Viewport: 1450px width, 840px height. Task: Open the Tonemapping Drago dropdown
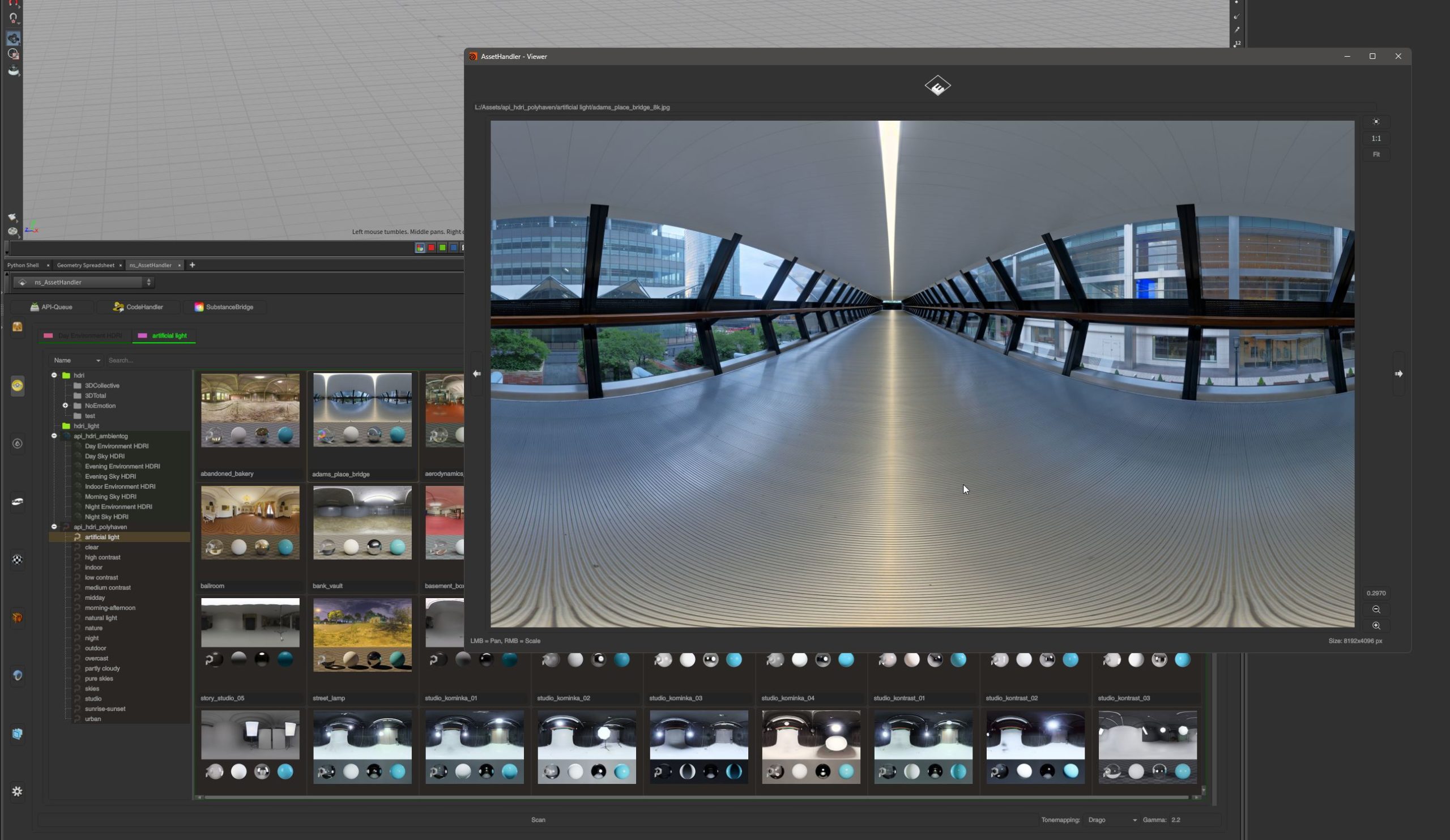[1112, 820]
